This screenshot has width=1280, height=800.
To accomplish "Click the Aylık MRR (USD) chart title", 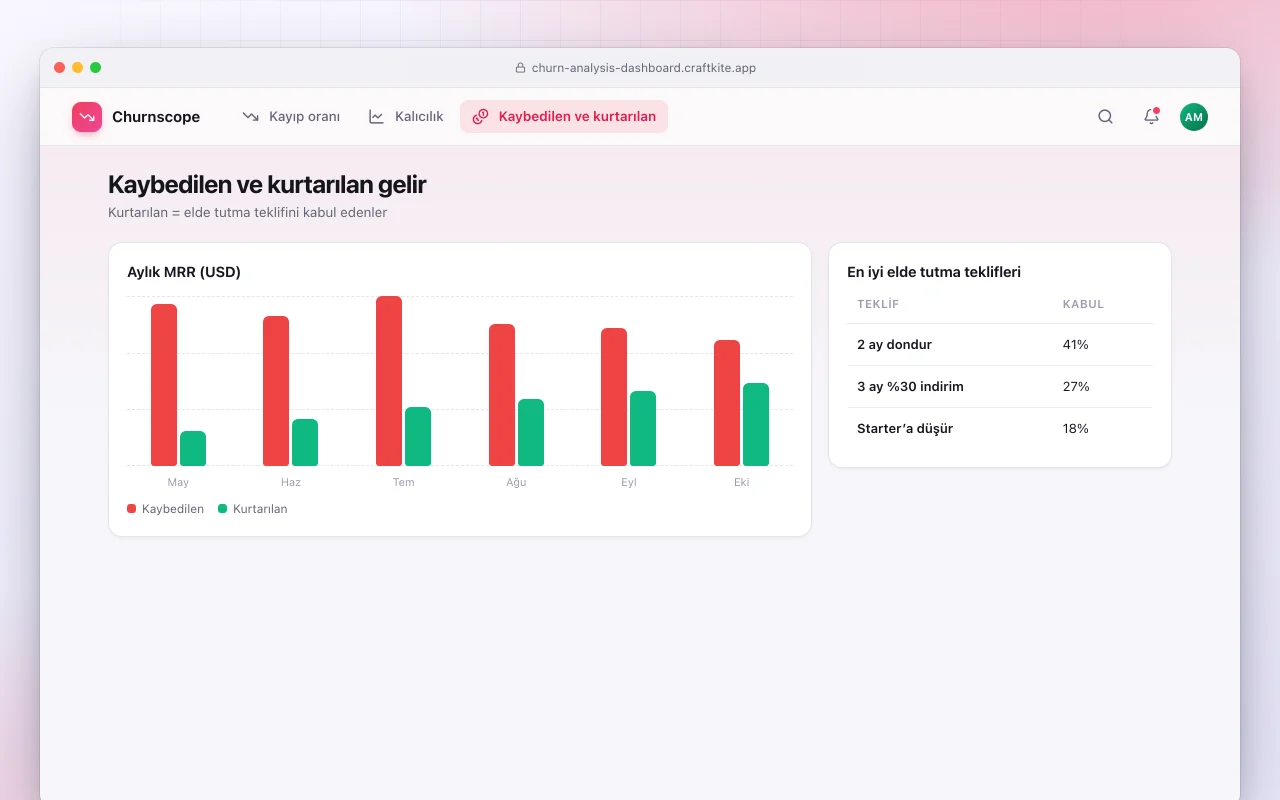I will pos(184,272).
